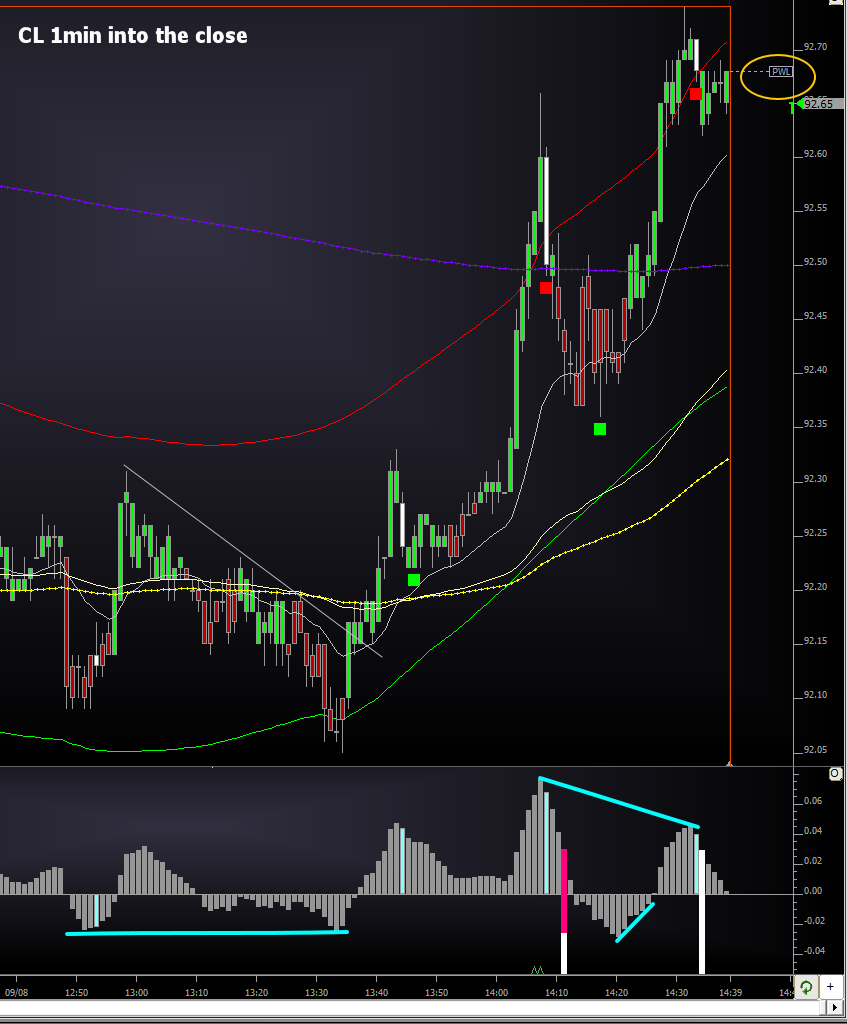This screenshot has height=1024, width=847.
Task: Click the 92.05 price axis label
Action: [816, 750]
